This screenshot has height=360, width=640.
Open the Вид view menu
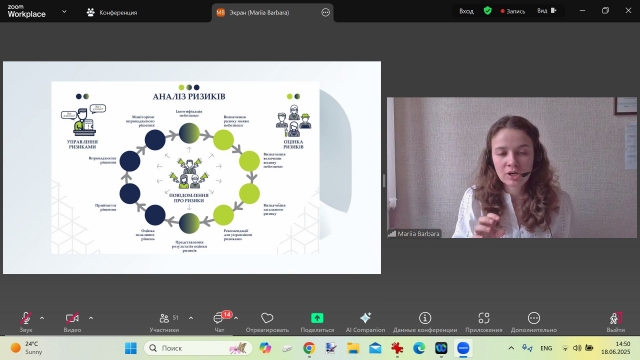(547, 11)
